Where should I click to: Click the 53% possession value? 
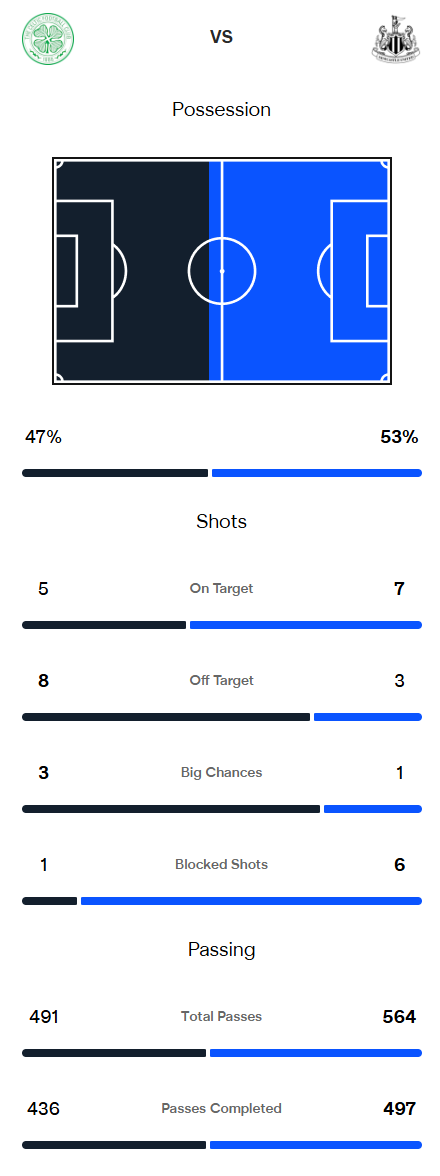(x=399, y=437)
